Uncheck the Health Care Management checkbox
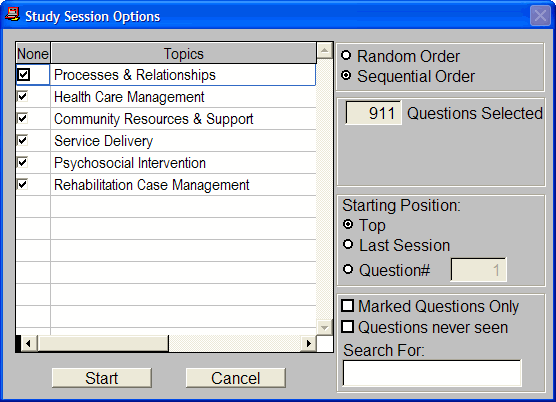The image size is (556, 402). (23, 96)
